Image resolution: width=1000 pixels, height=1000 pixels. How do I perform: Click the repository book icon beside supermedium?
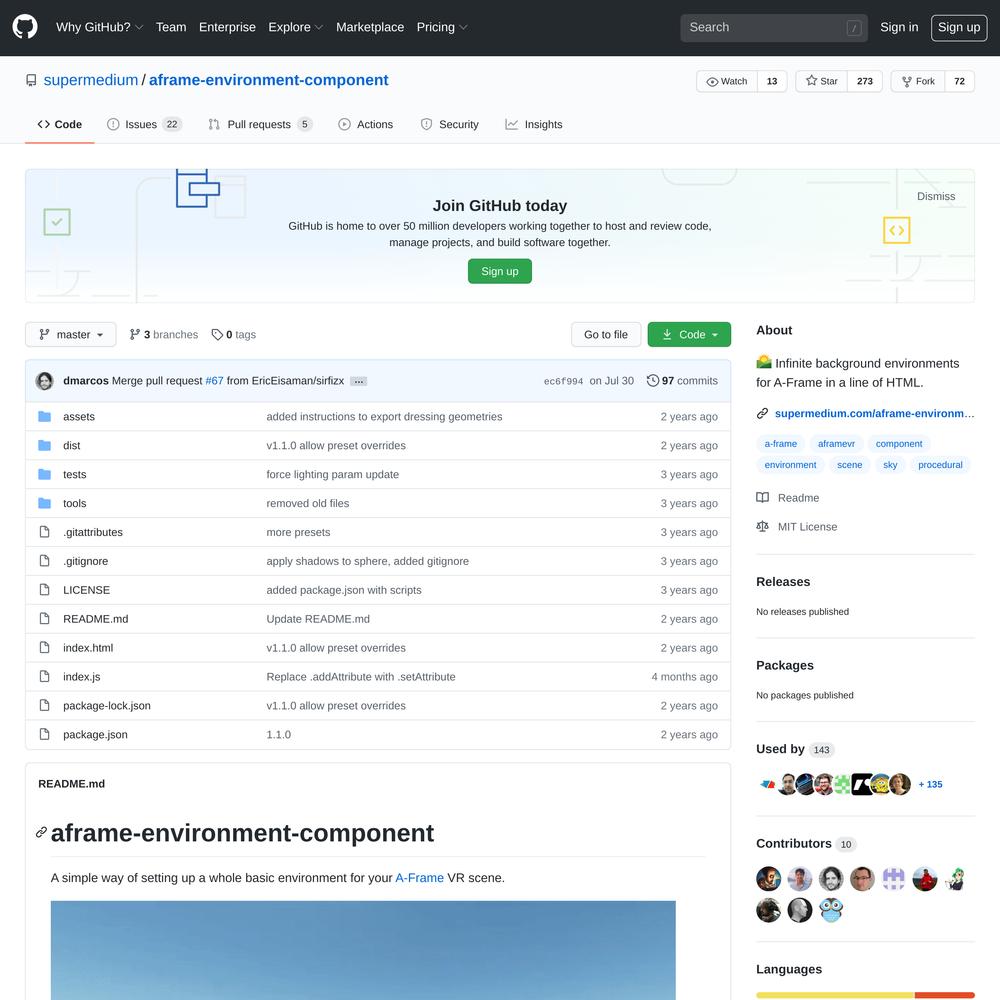pos(31,80)
